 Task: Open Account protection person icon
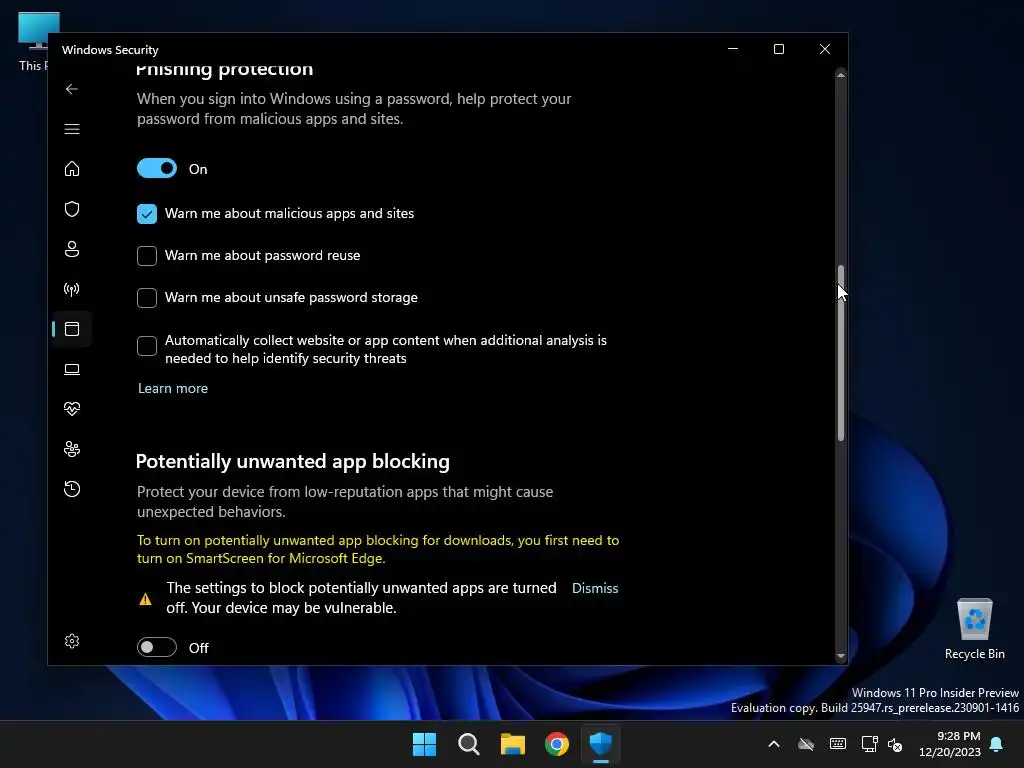pos(72,249)
